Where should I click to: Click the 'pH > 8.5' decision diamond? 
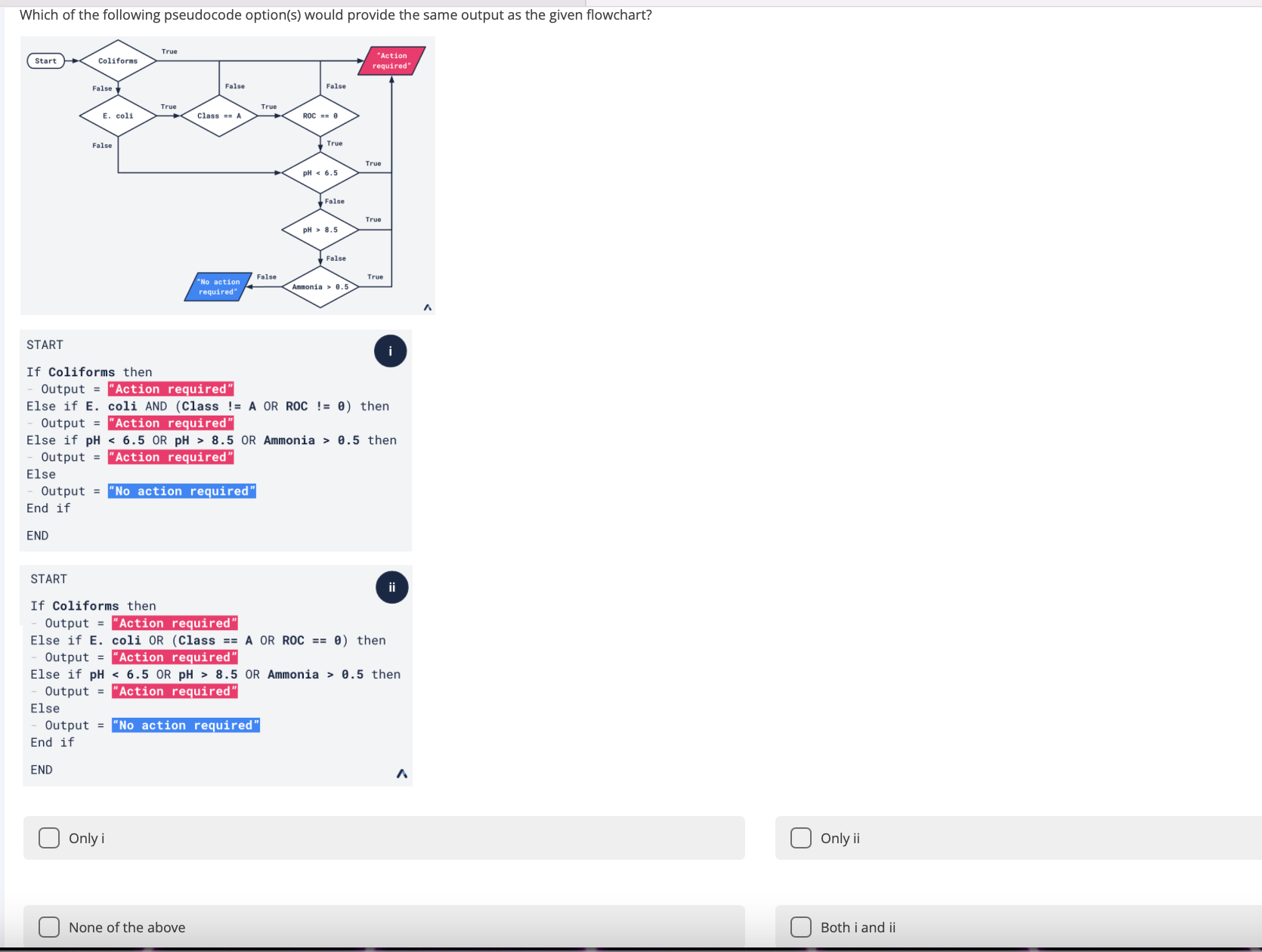point(320,230)
